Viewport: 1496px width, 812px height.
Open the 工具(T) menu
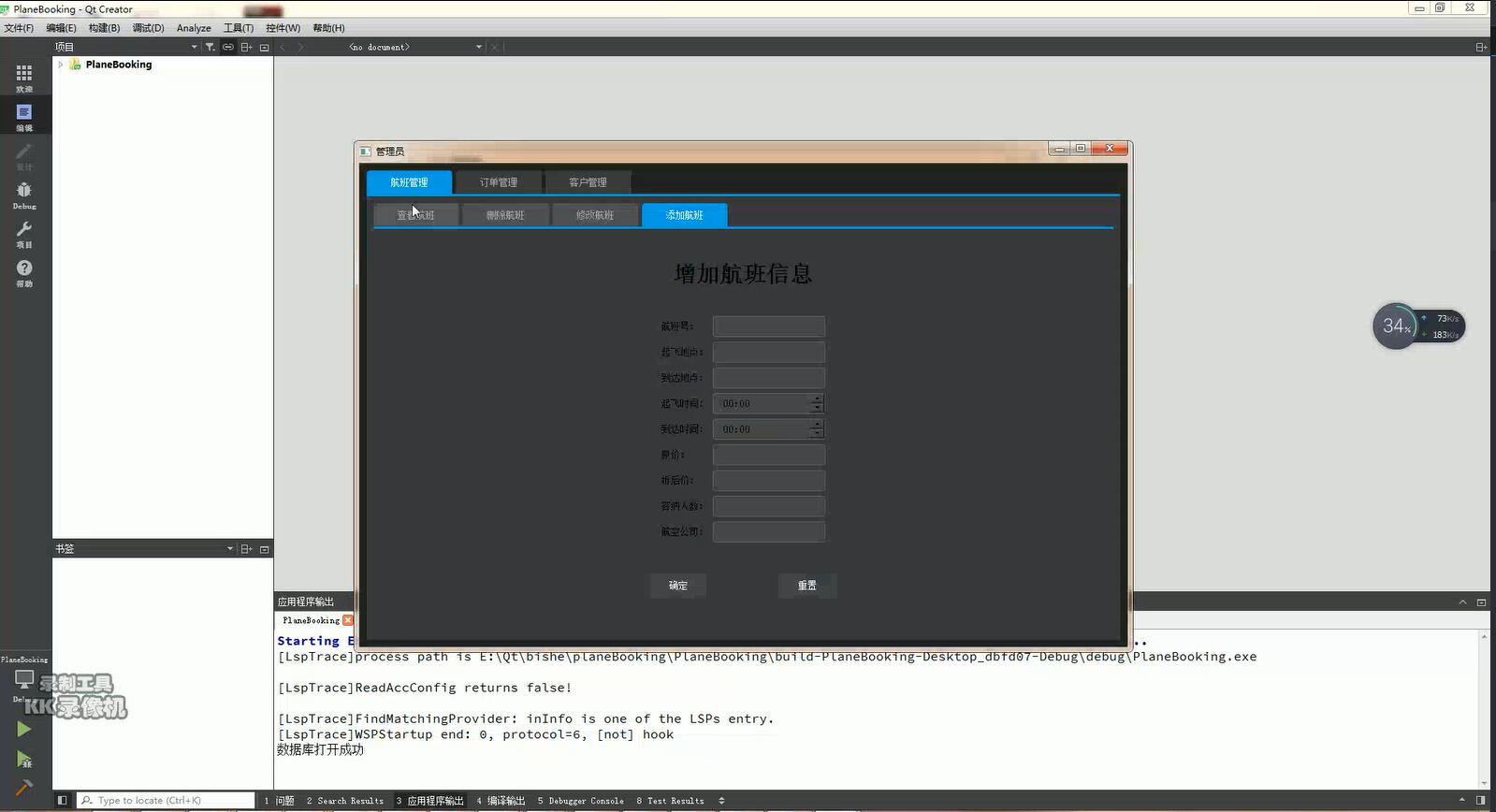tap(239, 28)
